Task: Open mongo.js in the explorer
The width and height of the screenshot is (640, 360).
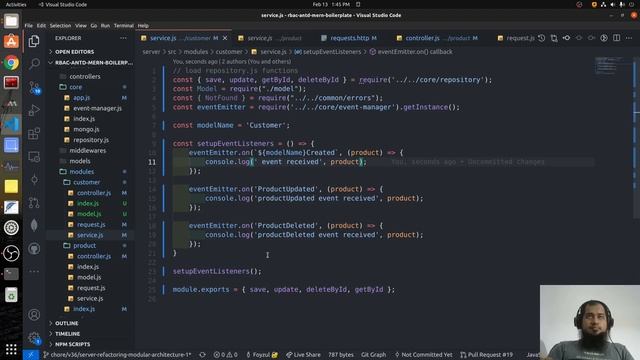Action: [x=86, y=129]
